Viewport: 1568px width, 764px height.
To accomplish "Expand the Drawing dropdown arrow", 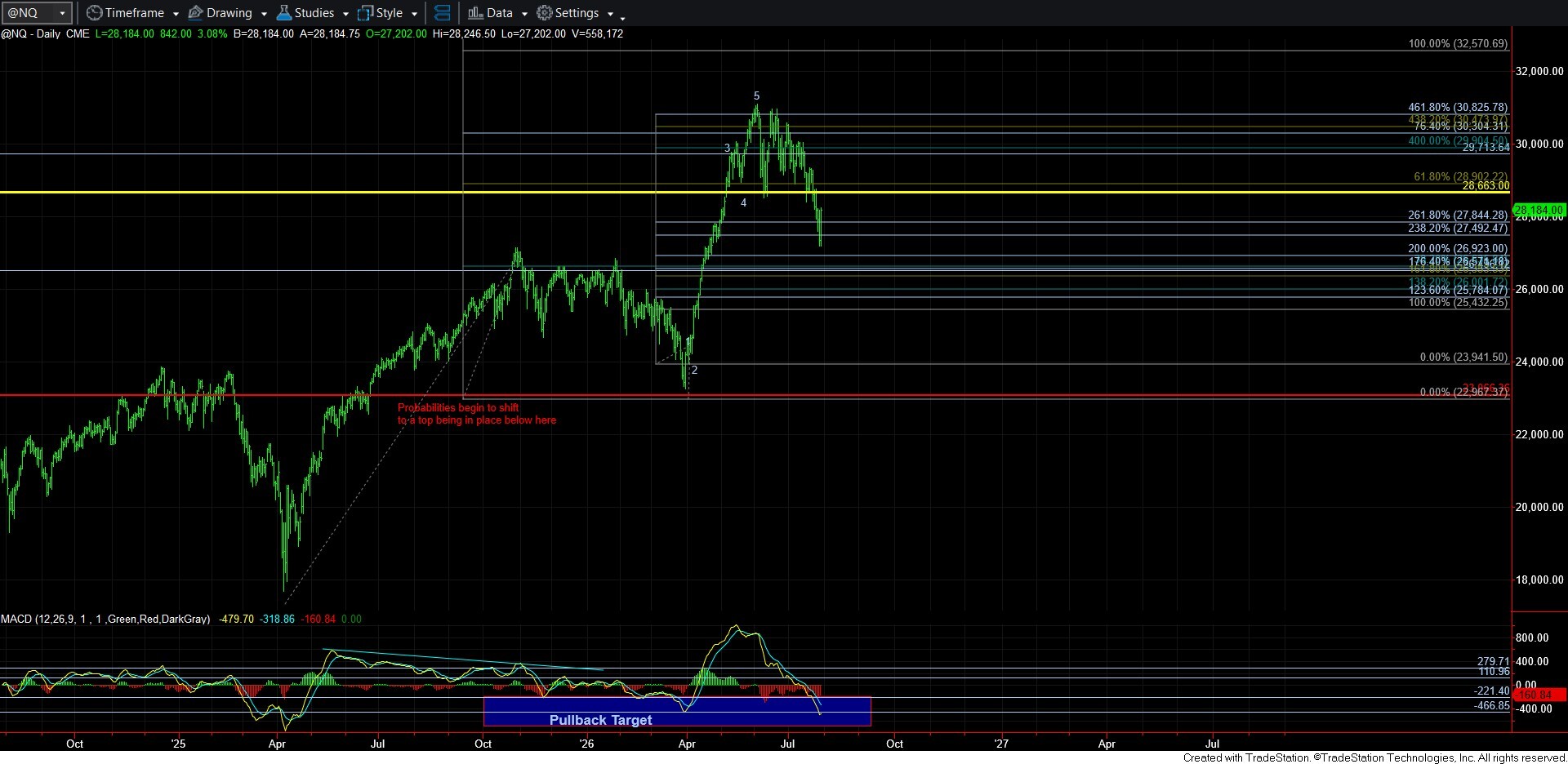I will click(264, 14).
